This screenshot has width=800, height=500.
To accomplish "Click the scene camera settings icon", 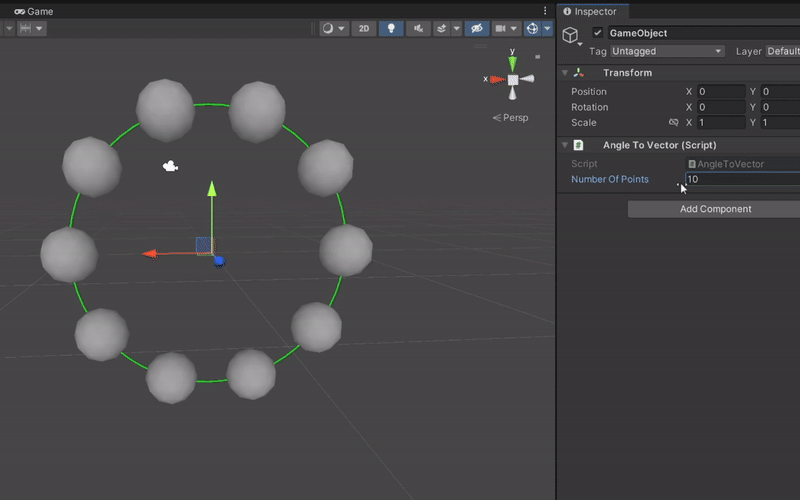I will pyautogui.click(x=502, y=28).
